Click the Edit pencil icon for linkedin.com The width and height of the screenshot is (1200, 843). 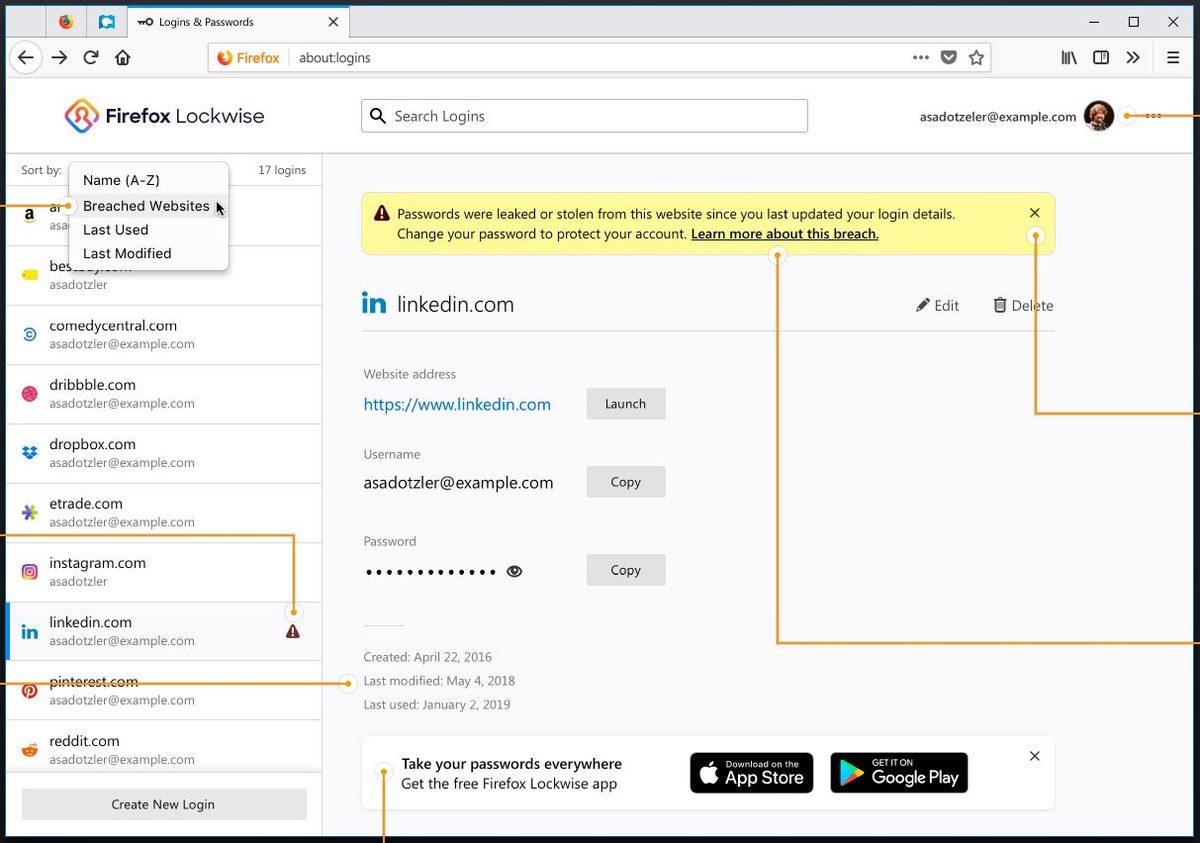coord(937,305)
